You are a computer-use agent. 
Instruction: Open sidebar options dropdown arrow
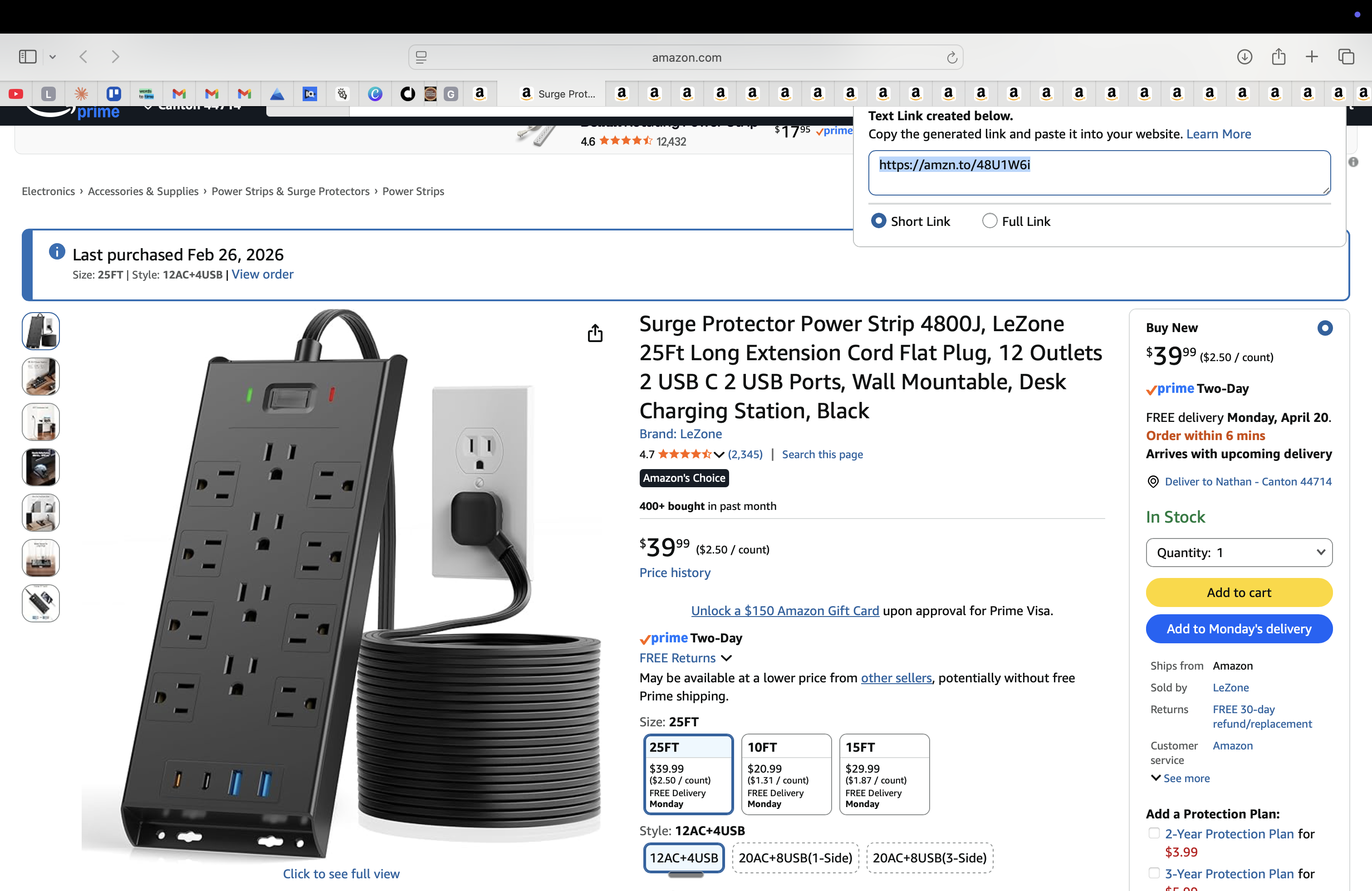coord(53,56)
